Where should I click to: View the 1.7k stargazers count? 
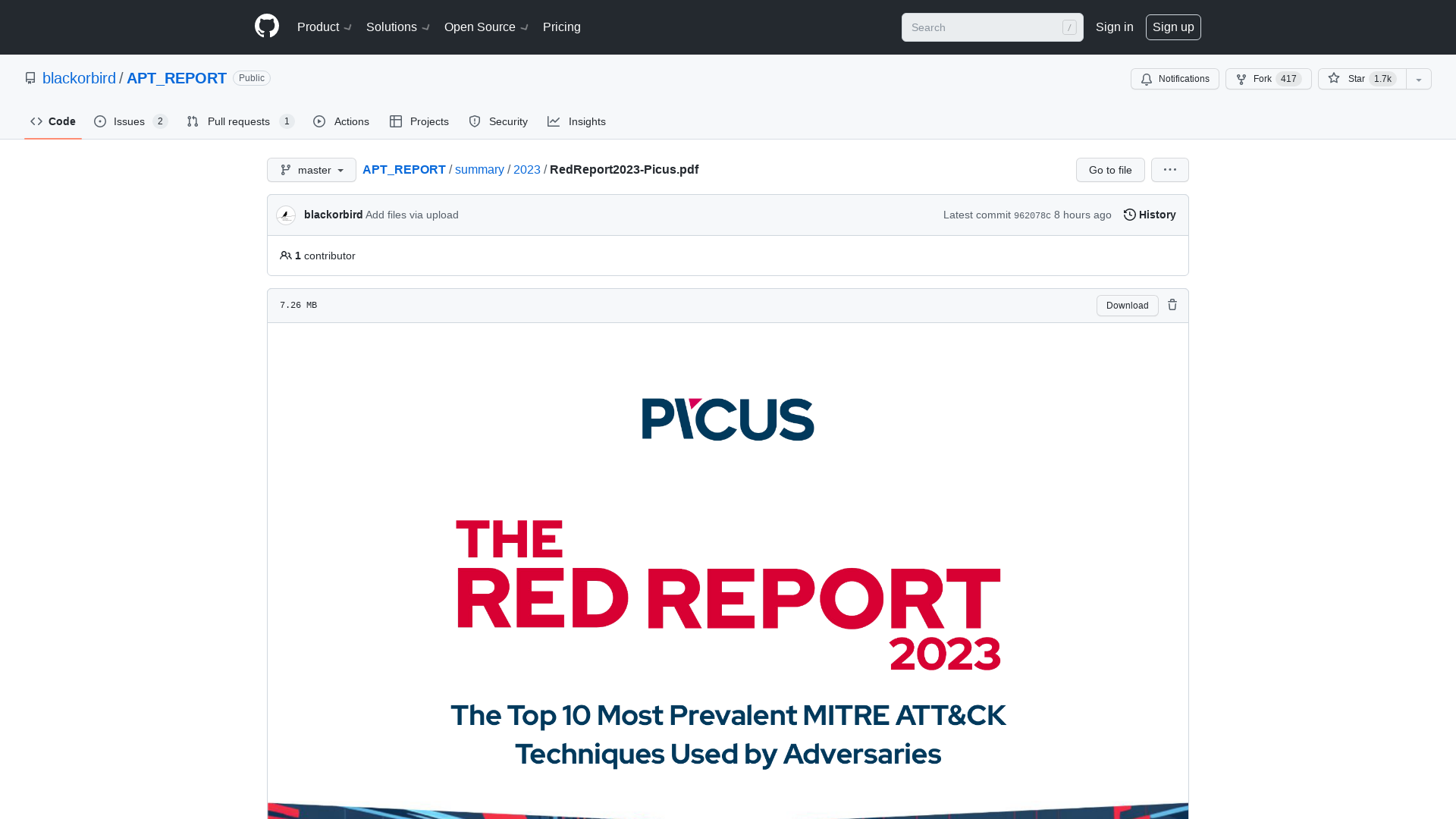click(1382, 79)
